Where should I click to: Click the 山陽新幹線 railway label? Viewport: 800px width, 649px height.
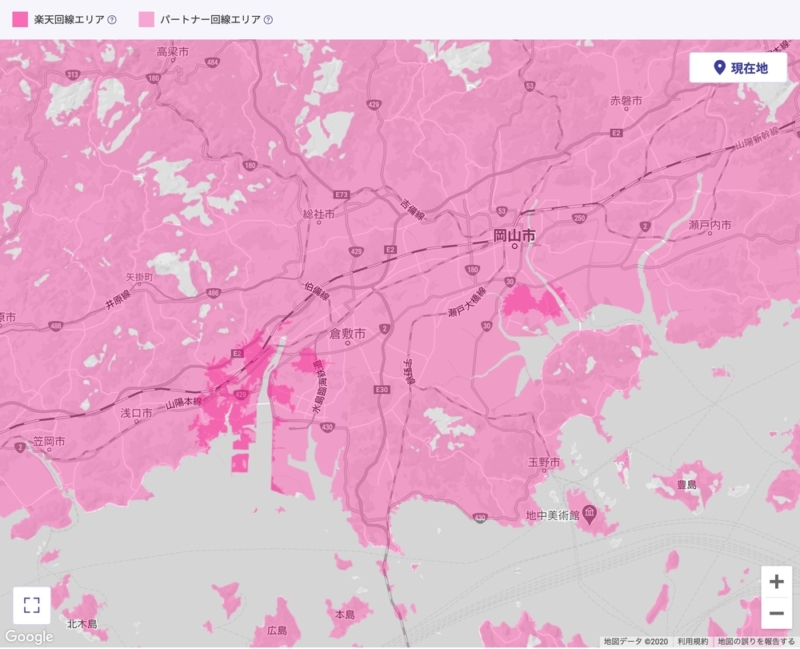[x=757, y=138]
